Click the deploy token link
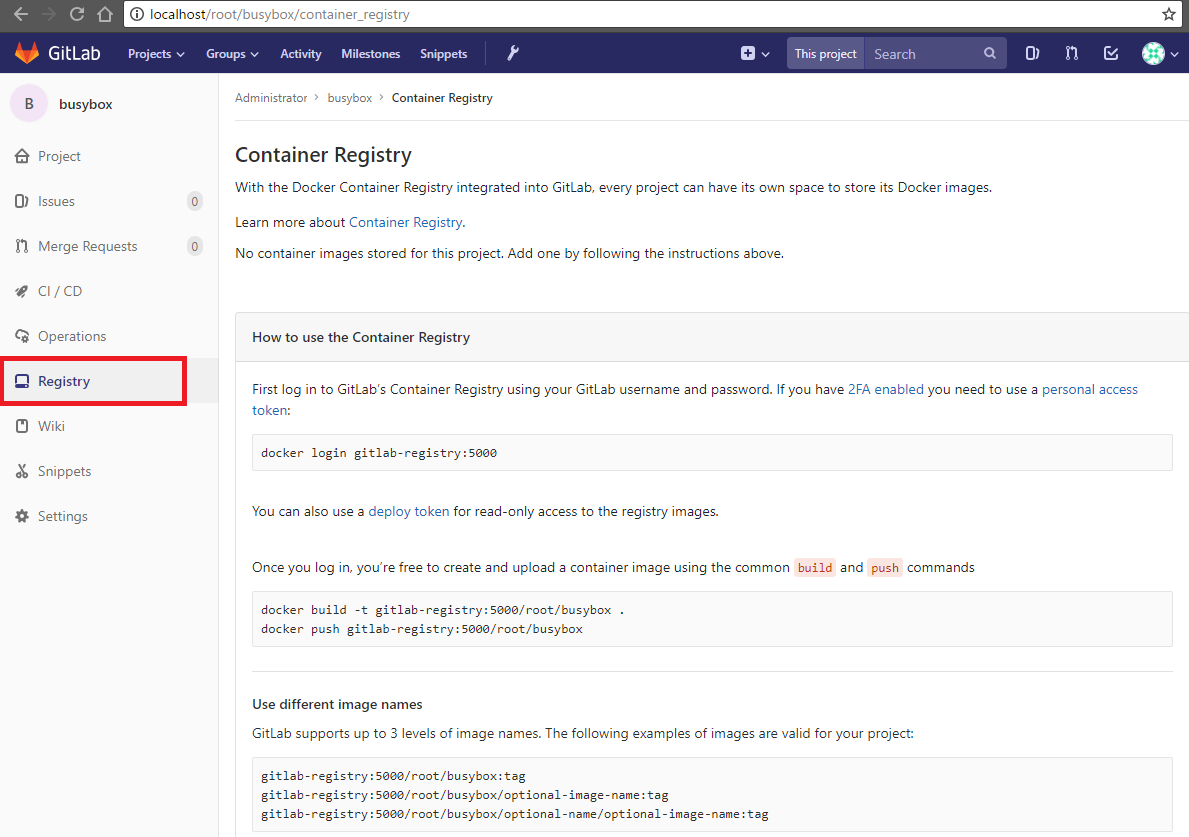This screenshot has width=1189, height=837. [x=408, y=511]
